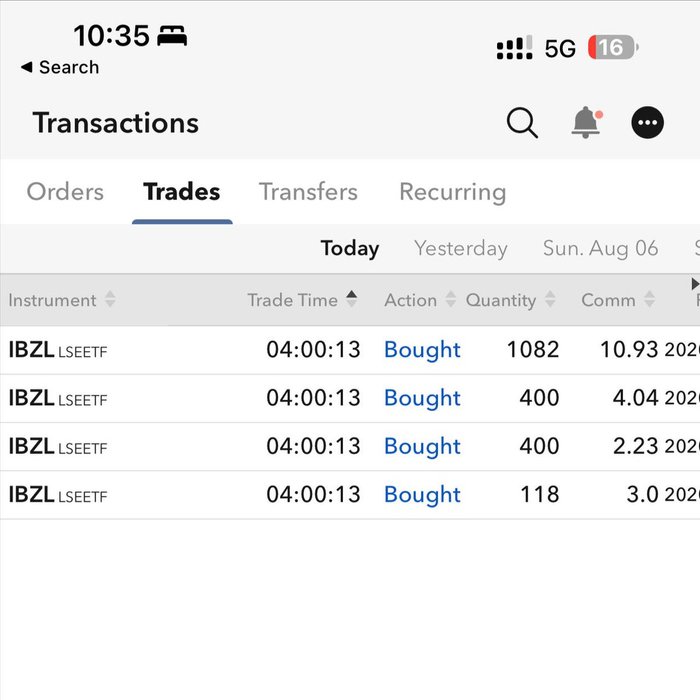The image size is (700, 700).
Task: Sort by Trade Time column arrow
Action: click(x=351, y=299)
